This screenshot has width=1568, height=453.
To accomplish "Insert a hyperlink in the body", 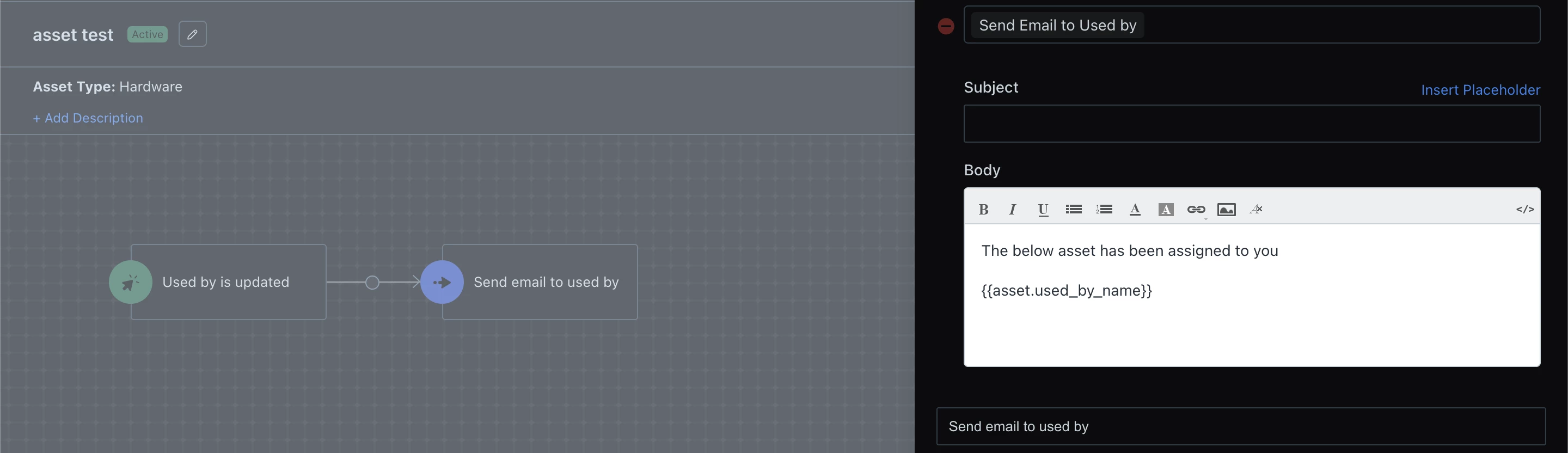I will [x=1196, y=210].
